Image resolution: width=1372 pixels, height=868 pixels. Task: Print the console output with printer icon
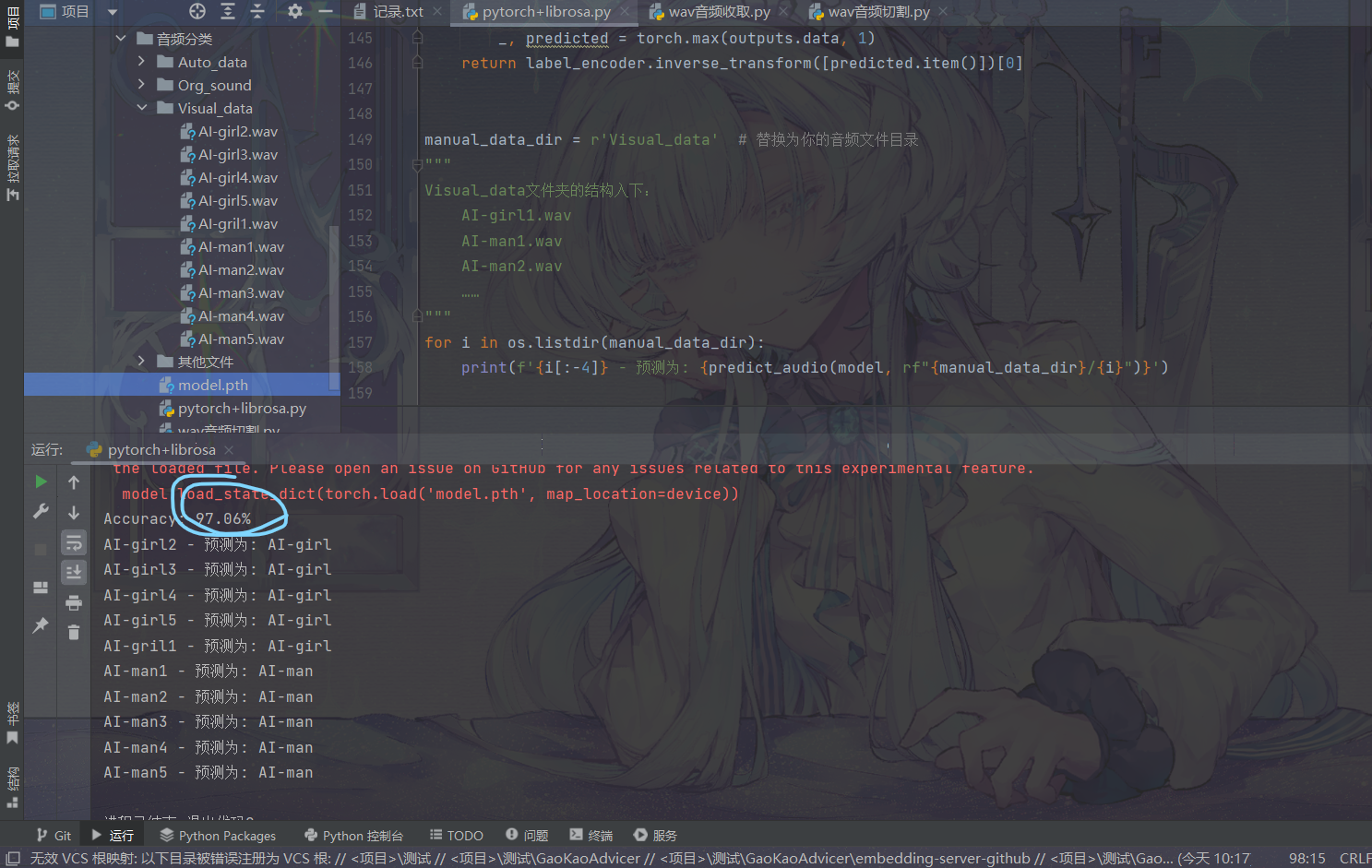[x=74, y=602]
